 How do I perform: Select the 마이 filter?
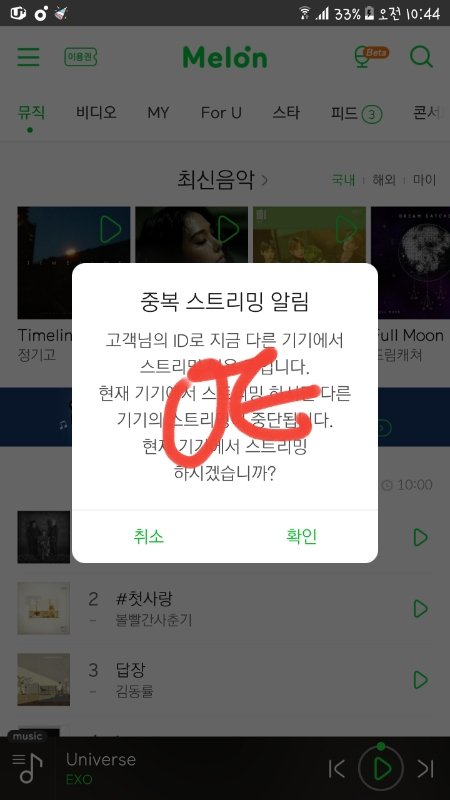(x=424, y=180)
